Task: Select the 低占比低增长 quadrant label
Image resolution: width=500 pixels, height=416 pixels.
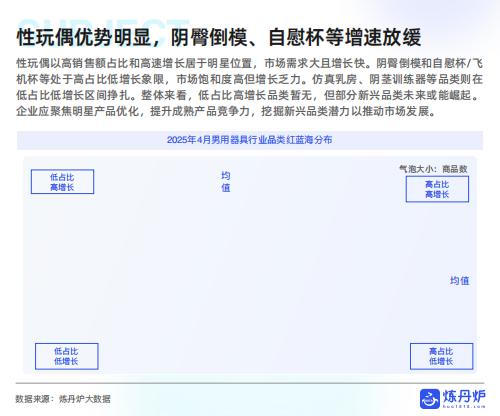Action: click(x=67, y=356)
